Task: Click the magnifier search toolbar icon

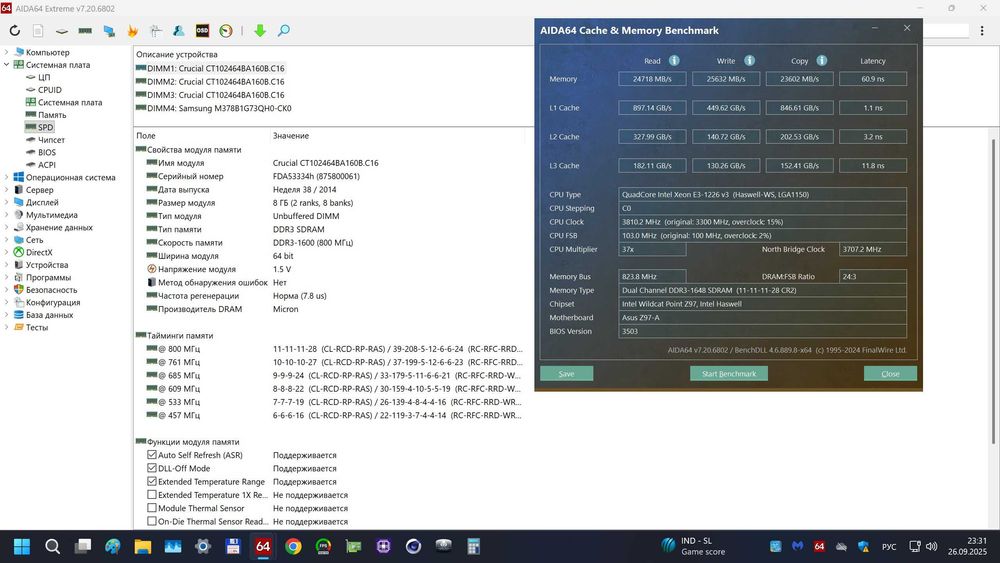Action: pyautogui.click(x=284, y=31)
